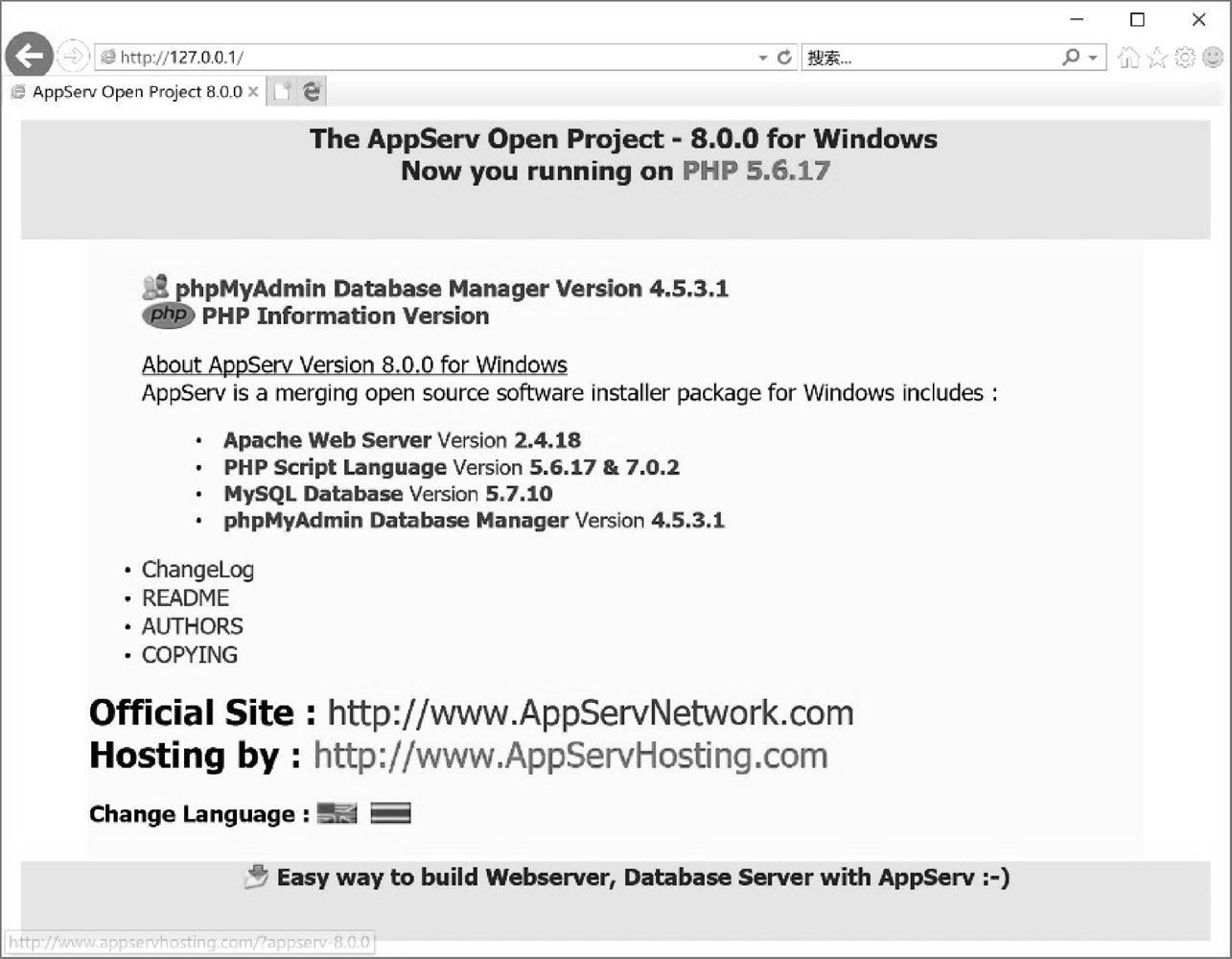This screenshot has width=1232, height=959.
Task: Click the page heading The AppServ Open Project
Action: (x=623, y=139)
